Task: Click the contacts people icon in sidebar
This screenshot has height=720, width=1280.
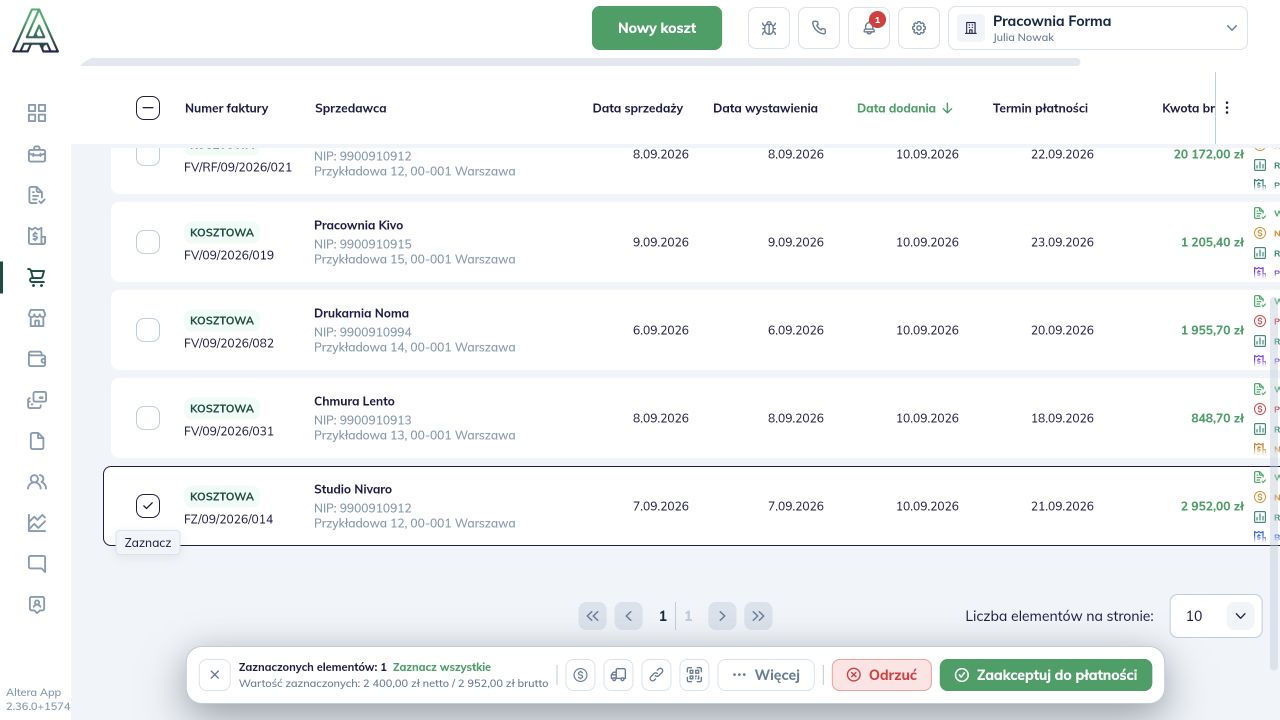Action: (x=37, y=482)
